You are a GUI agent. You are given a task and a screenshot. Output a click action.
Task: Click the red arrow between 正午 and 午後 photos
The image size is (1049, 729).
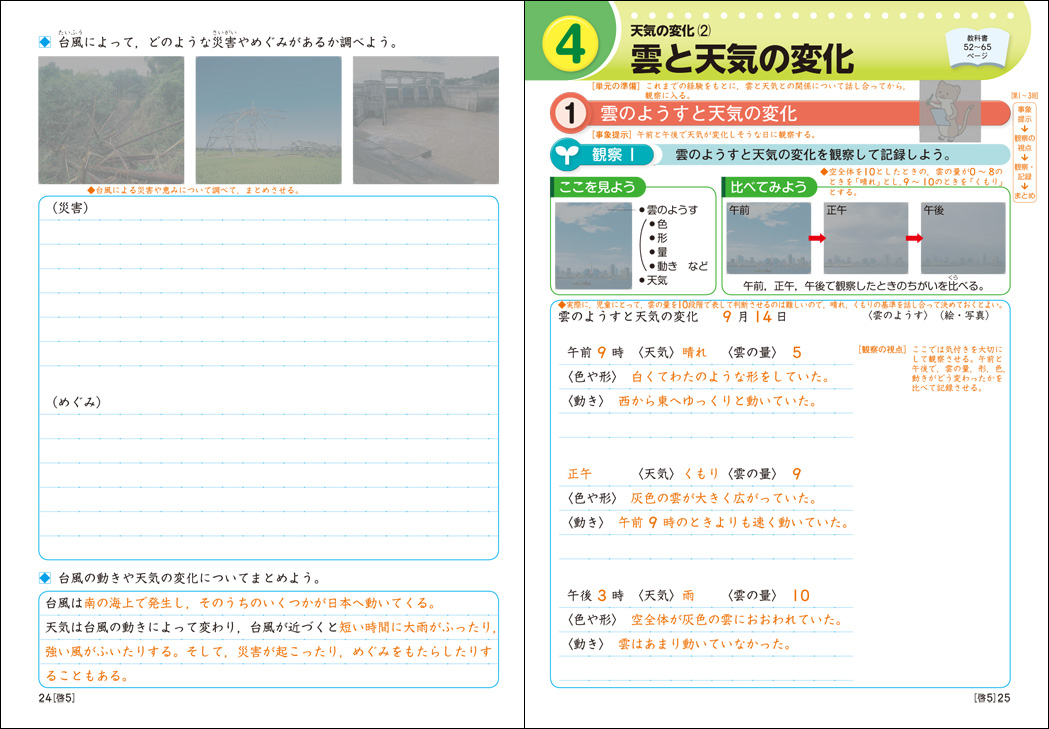[914, 238]
